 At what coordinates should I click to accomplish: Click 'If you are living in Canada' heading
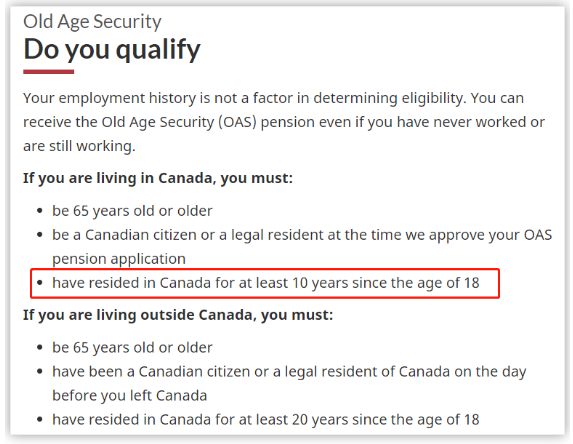[158, 178]
